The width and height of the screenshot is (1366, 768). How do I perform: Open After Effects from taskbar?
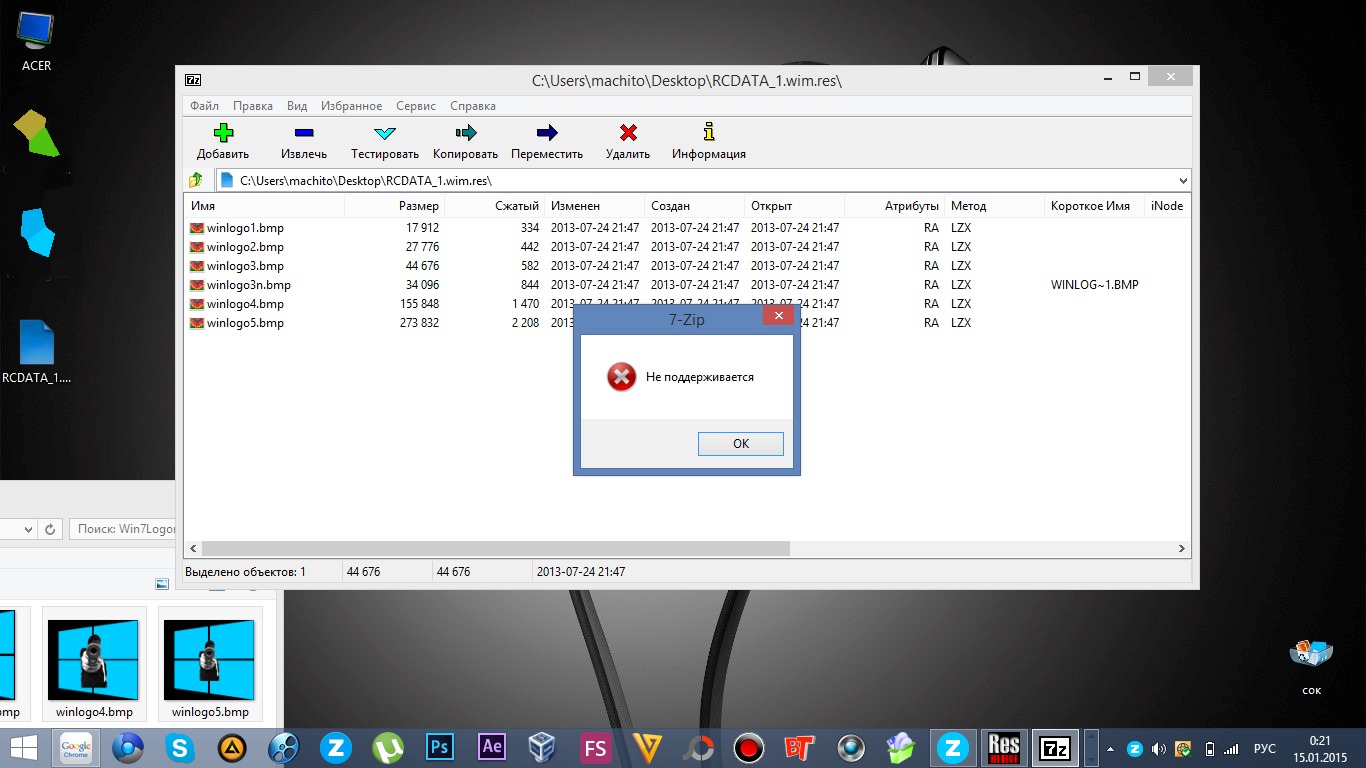[x=492, y=747]
